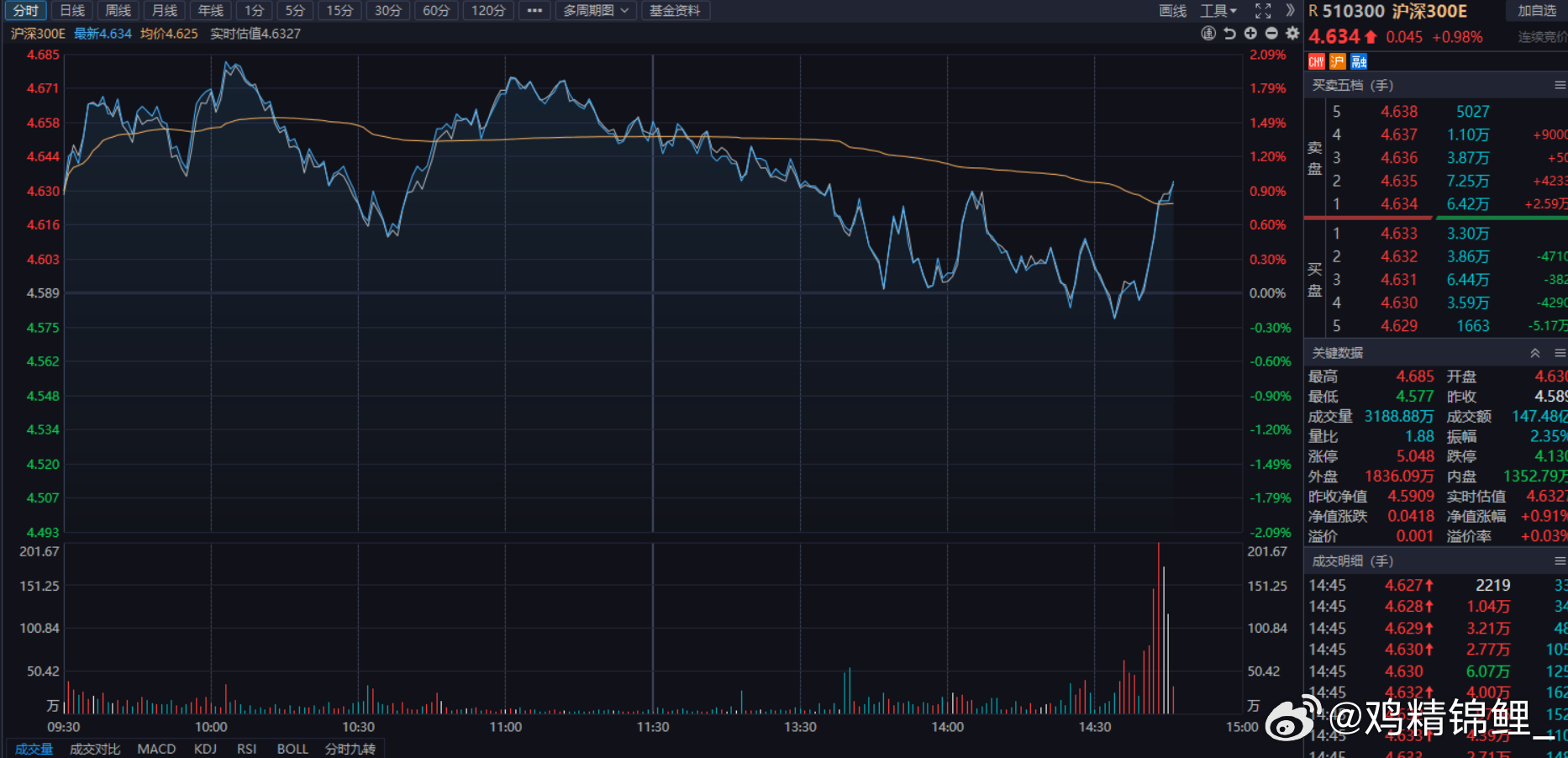Enter full-screen chart mode with the expand icon
The height and width of the screenshot is (758, 1568).
point(1263,11)
